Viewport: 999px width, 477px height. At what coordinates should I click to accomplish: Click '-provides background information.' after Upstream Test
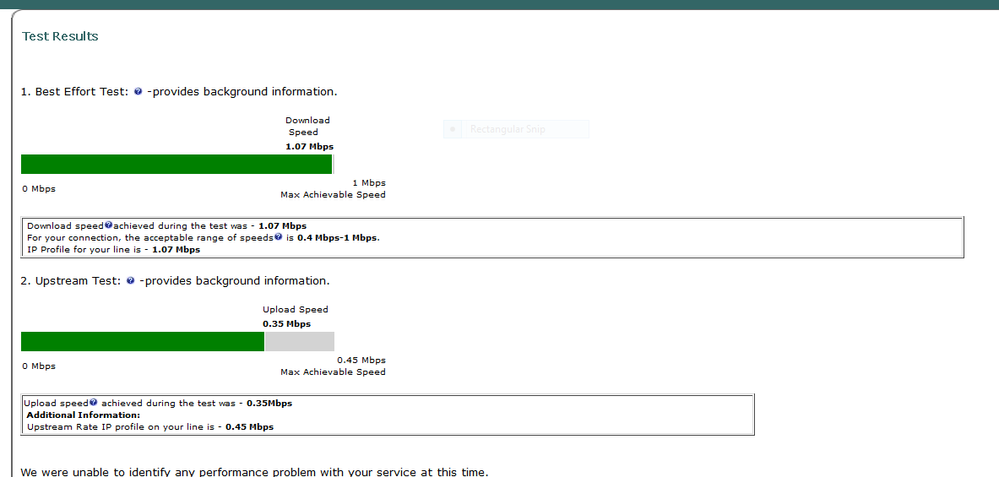tap(234, 281)
